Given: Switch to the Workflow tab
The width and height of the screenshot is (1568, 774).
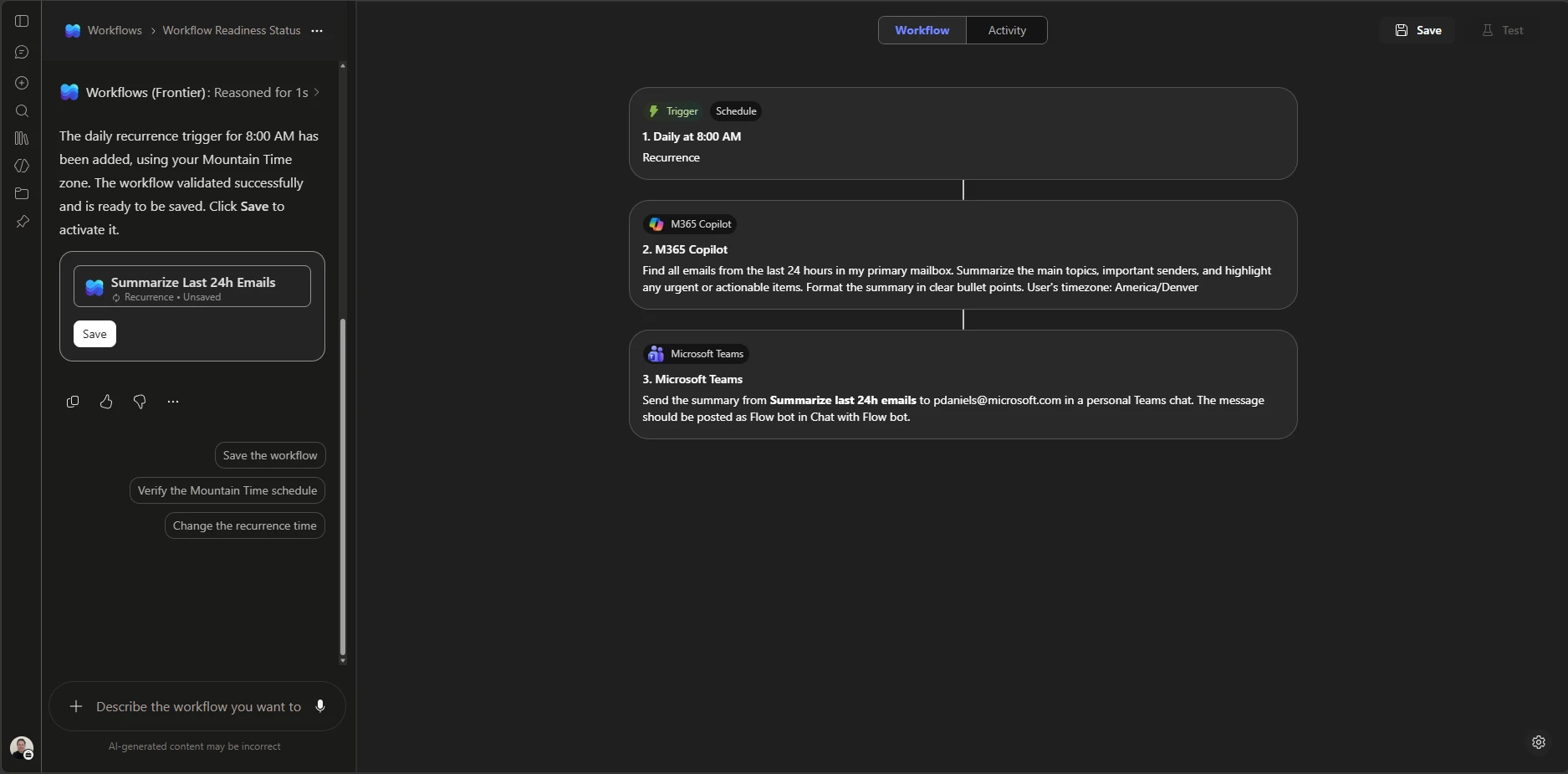Looking at the screenshot, I should click(x=922, y=30).
